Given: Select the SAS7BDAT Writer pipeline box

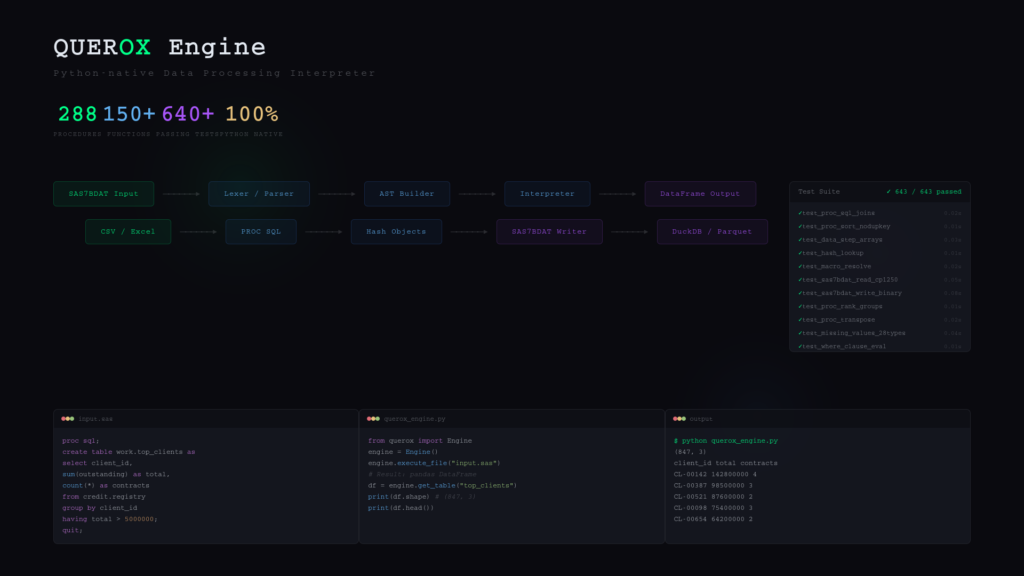Looking at the screenshot, I should (x=549, y=232).
